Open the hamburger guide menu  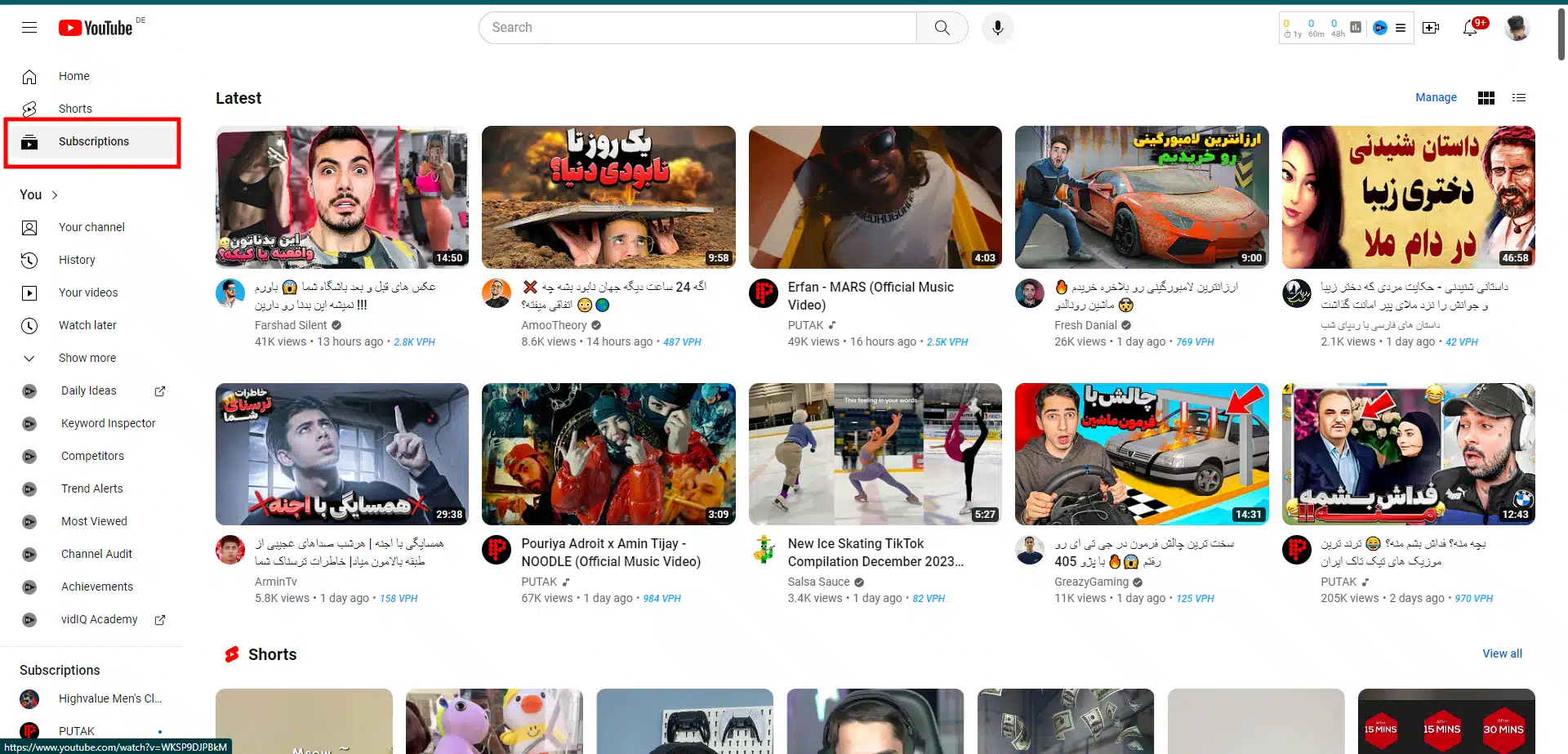pyautogui.click(x=29, y=28)
